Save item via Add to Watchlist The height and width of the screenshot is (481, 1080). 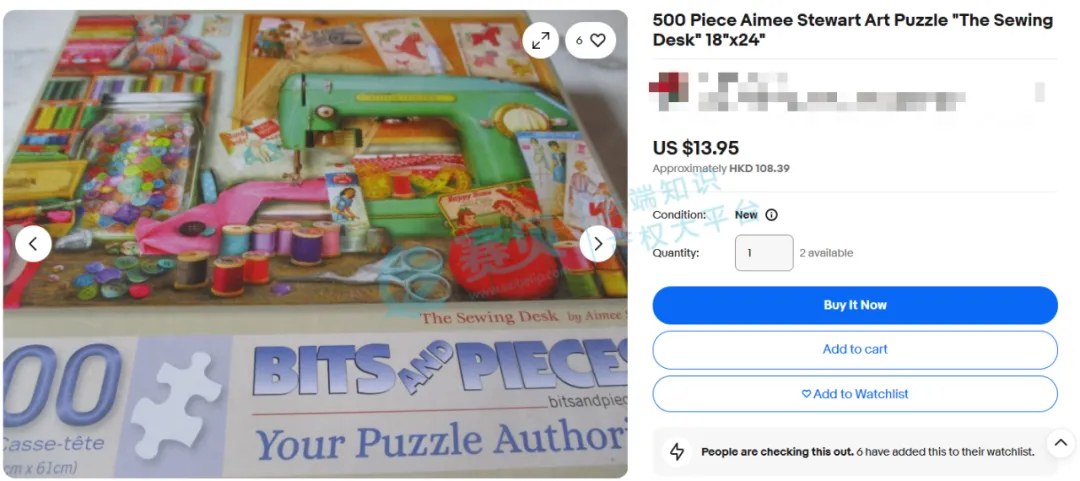pyautogui.click(x=855, y=394)
